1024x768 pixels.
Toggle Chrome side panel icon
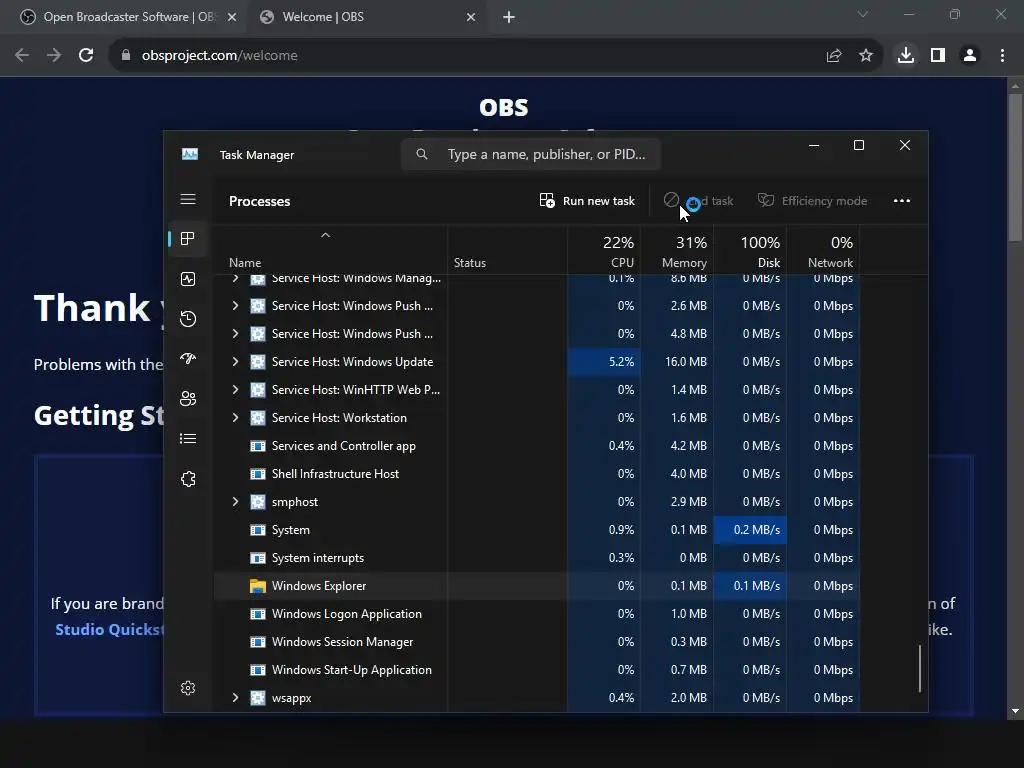(x=938, y=56)
